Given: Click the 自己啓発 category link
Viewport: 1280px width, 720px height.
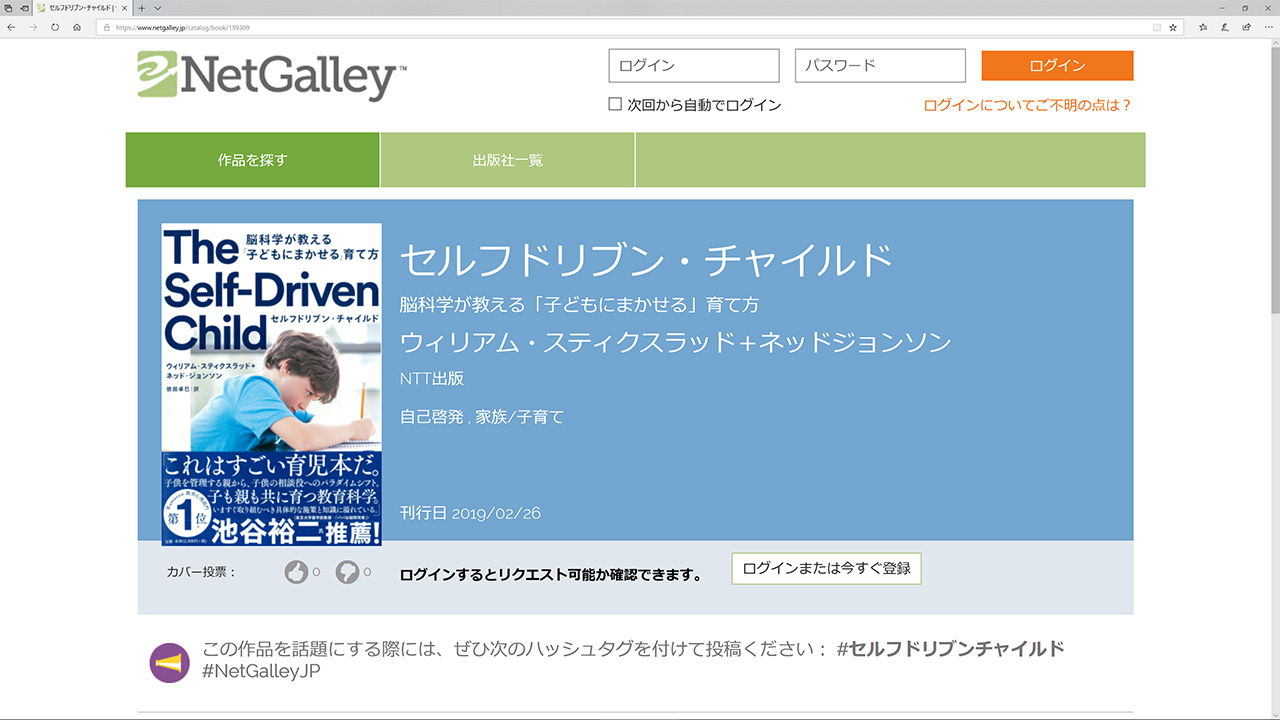Looking at the screenshot, I should pyautogui.click(x=432, y=417).
